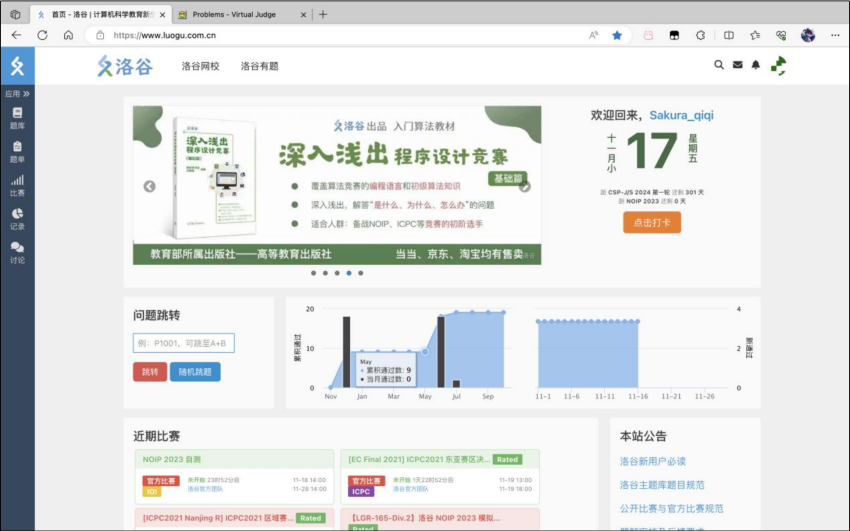Open the NOIP 2023 自测 contest
Viewport: 850px width, 531px height.
(171, 459)
